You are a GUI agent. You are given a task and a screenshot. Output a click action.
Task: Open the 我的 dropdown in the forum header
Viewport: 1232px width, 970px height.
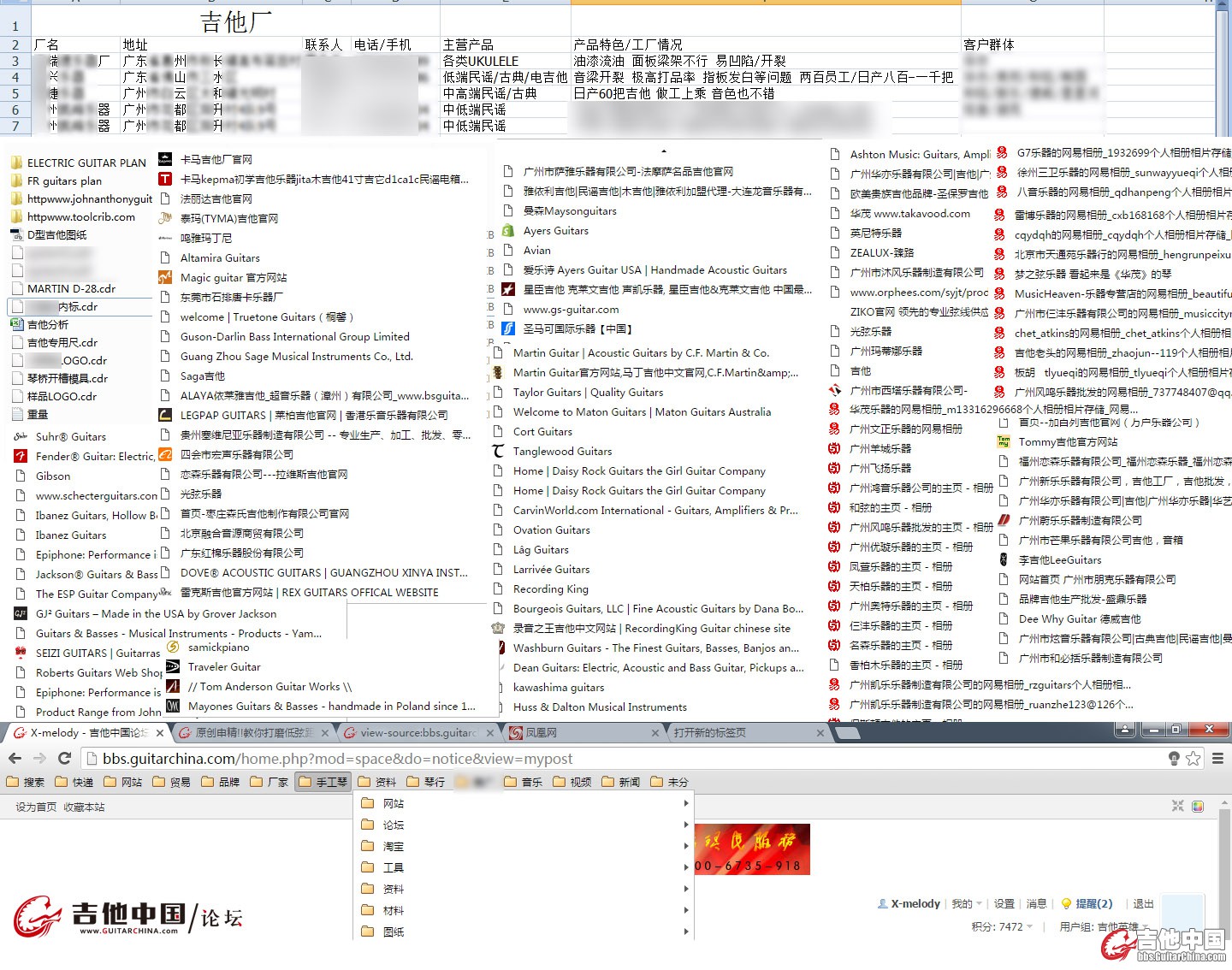click(x=966, y=903)
